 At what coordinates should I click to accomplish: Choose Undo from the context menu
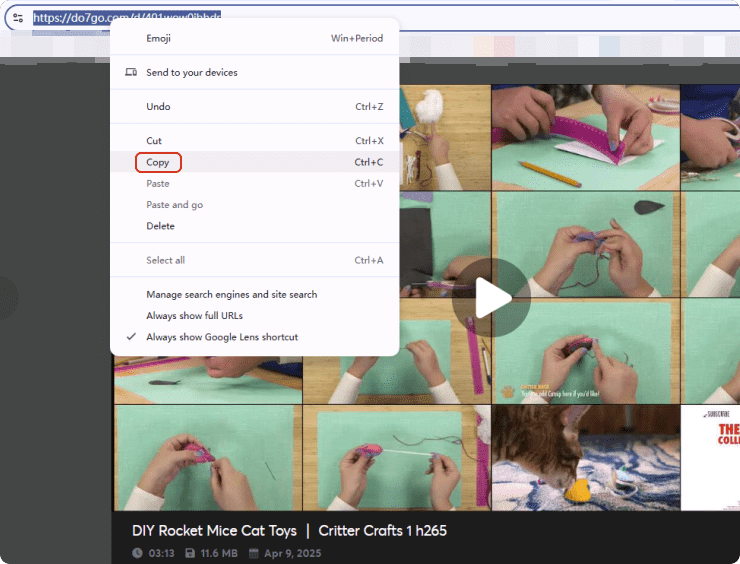tap(158, 107)
